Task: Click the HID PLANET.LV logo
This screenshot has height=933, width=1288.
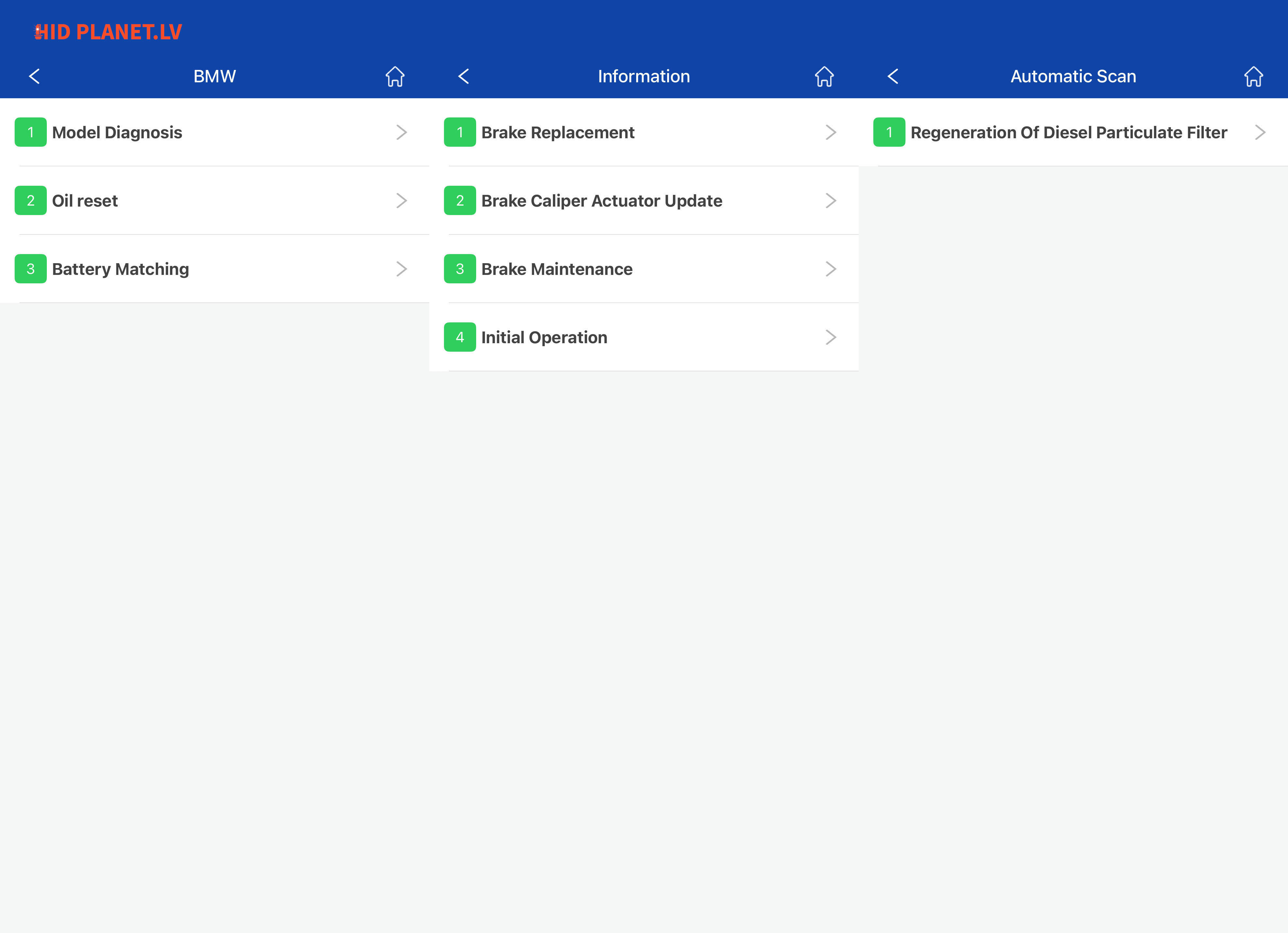Action: 108,32
